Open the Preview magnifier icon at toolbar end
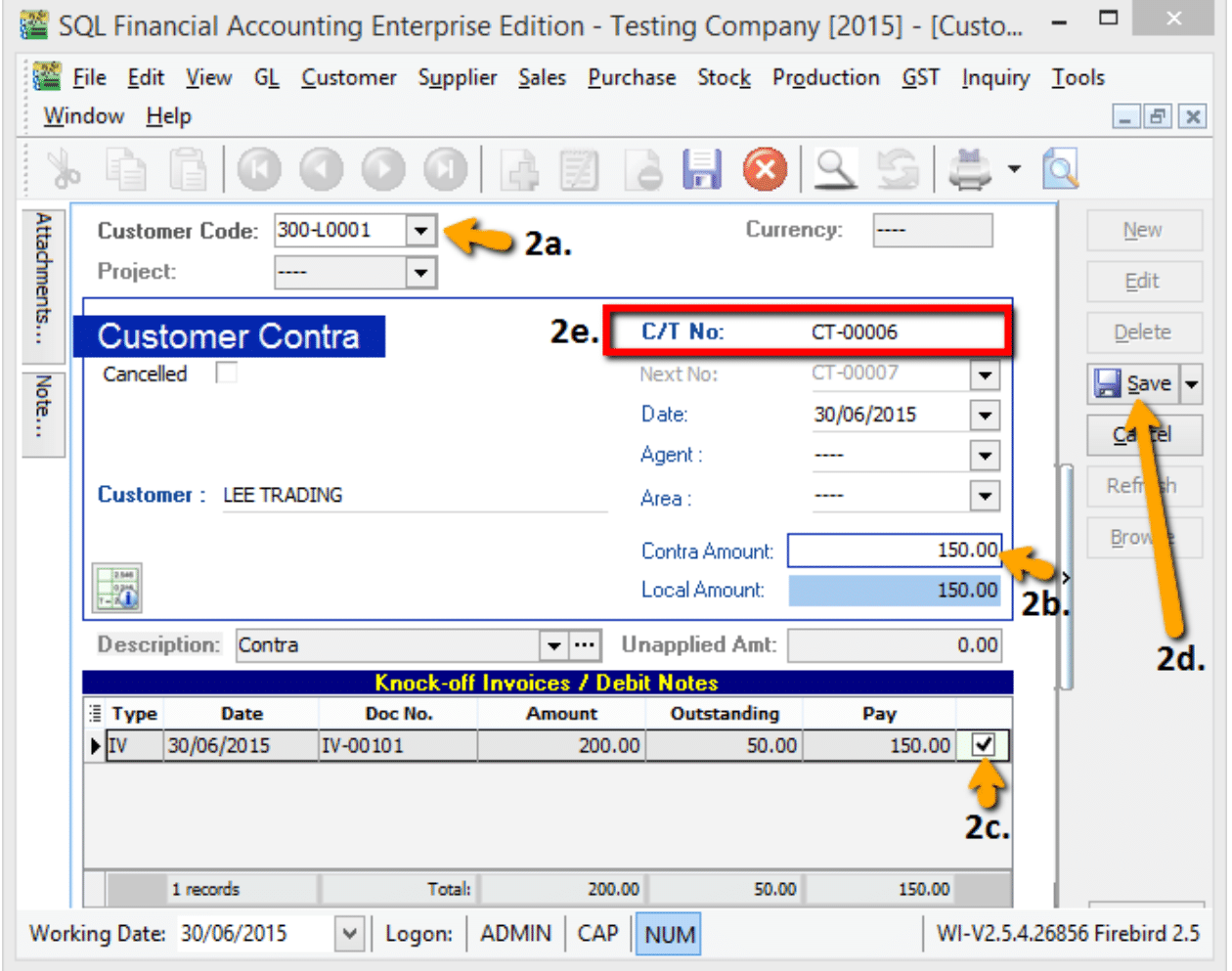This screenshot has width=1232, height=971. 1062,168
